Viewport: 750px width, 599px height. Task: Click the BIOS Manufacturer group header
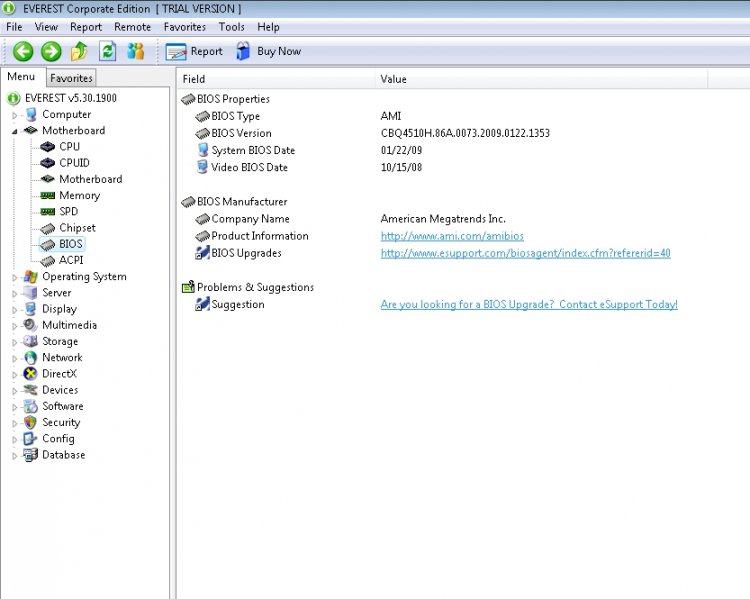click(x=234, y=201)
